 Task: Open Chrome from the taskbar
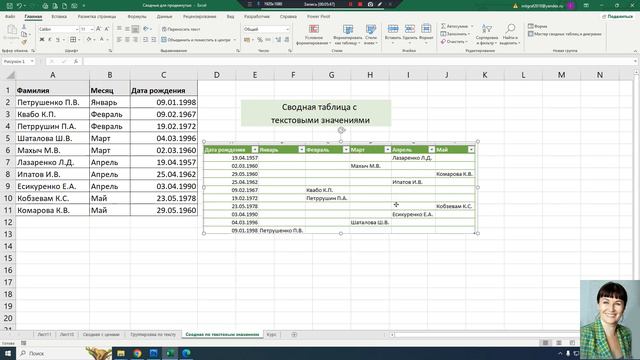(x=137, y=353)
